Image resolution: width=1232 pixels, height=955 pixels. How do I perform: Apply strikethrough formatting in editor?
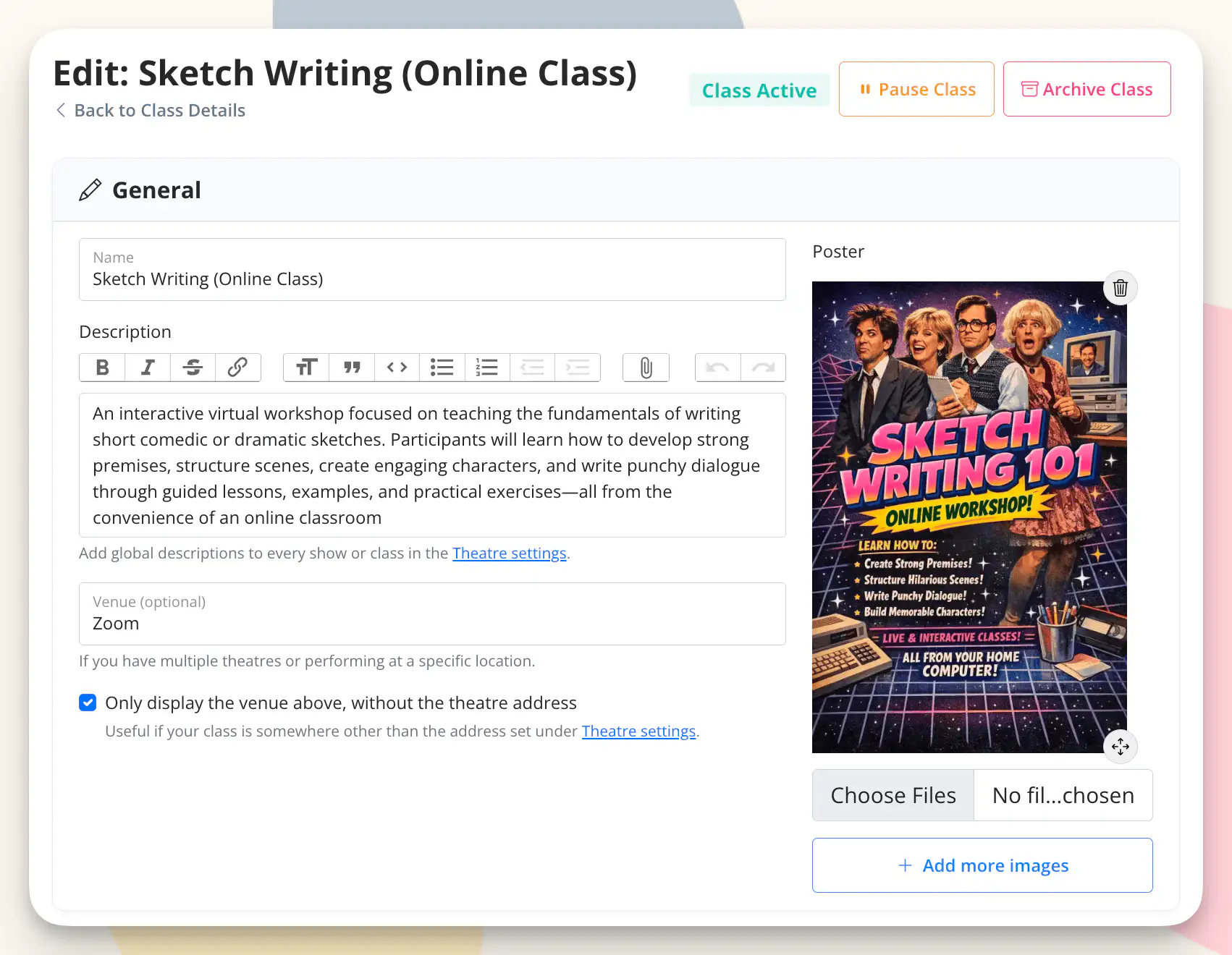(x=193, y=368)
